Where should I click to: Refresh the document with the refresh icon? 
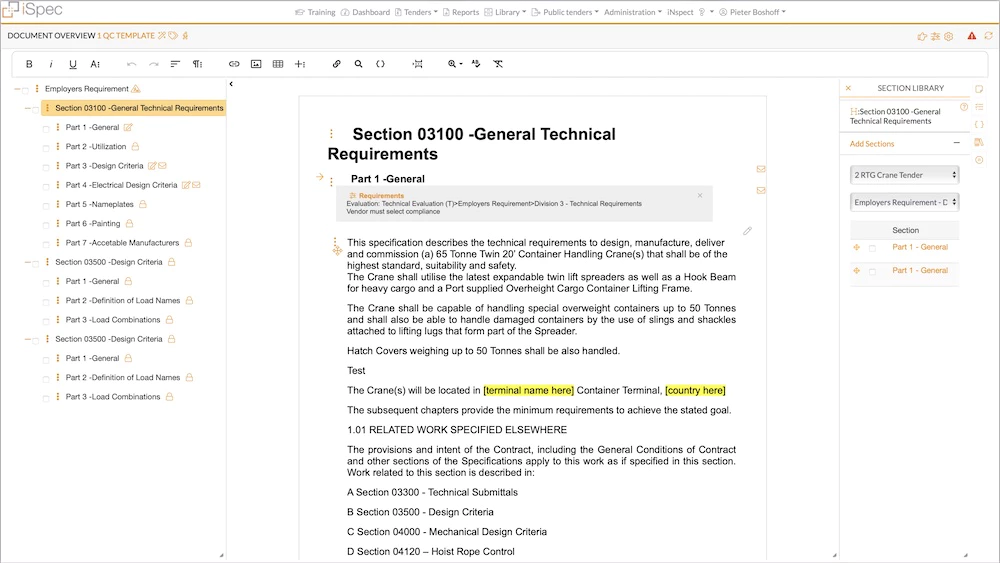click(x=989, y=36)
